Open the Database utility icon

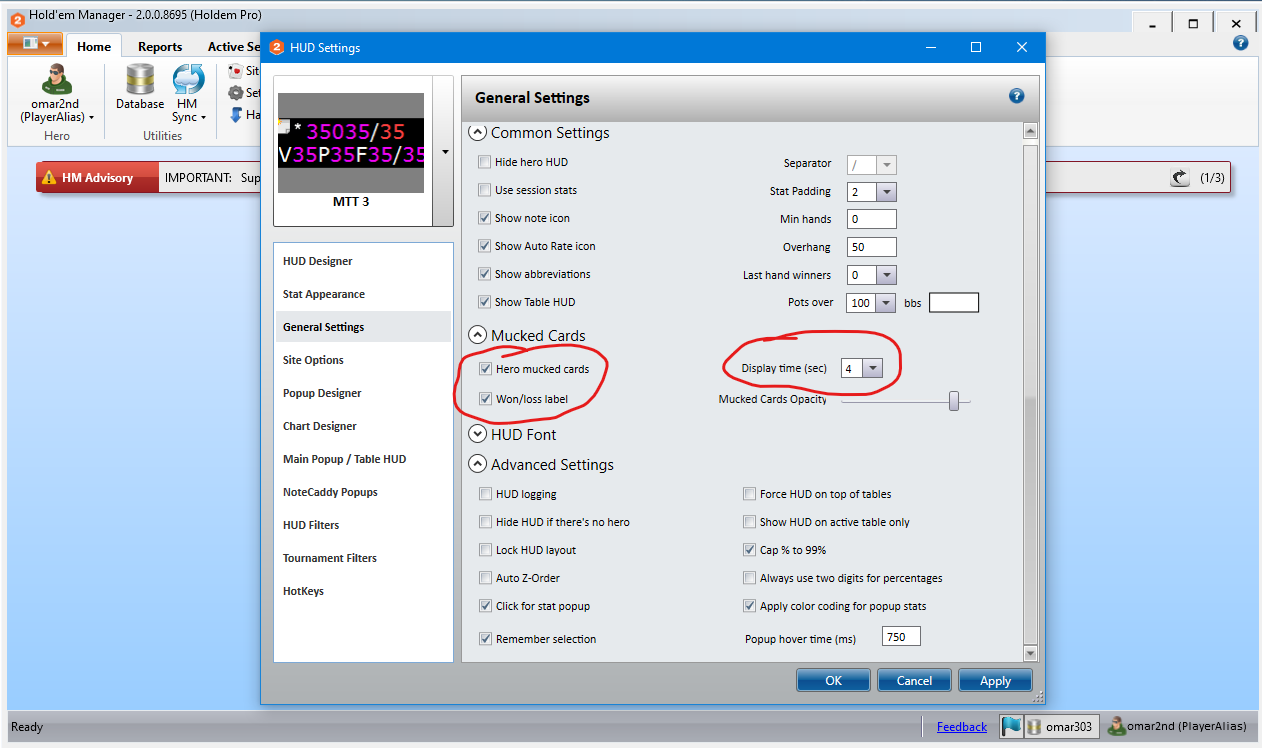pyautogui.click(x=140, y=80)
